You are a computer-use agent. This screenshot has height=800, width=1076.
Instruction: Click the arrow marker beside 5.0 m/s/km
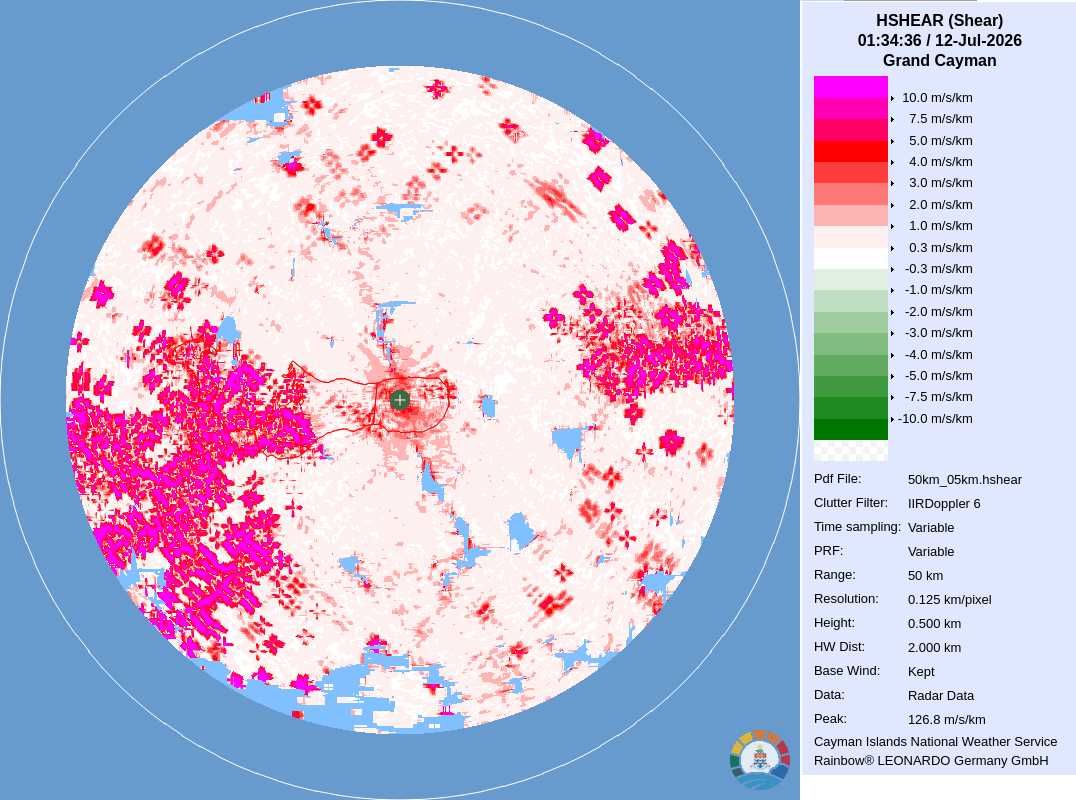click(x=892, y=141)
